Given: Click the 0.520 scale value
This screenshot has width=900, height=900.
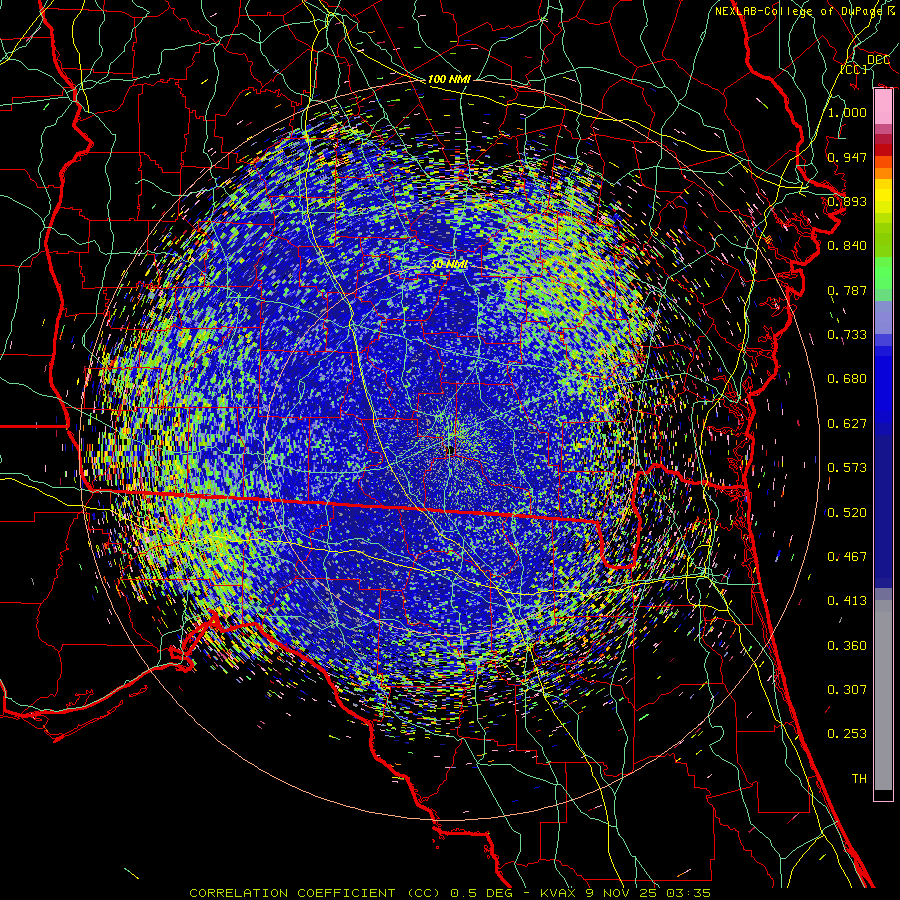Looking at the screenshot, I should coord(847,512).
